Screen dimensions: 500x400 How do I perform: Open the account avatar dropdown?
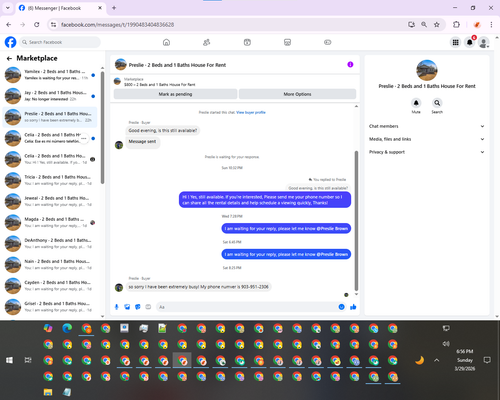pos(484,42)
